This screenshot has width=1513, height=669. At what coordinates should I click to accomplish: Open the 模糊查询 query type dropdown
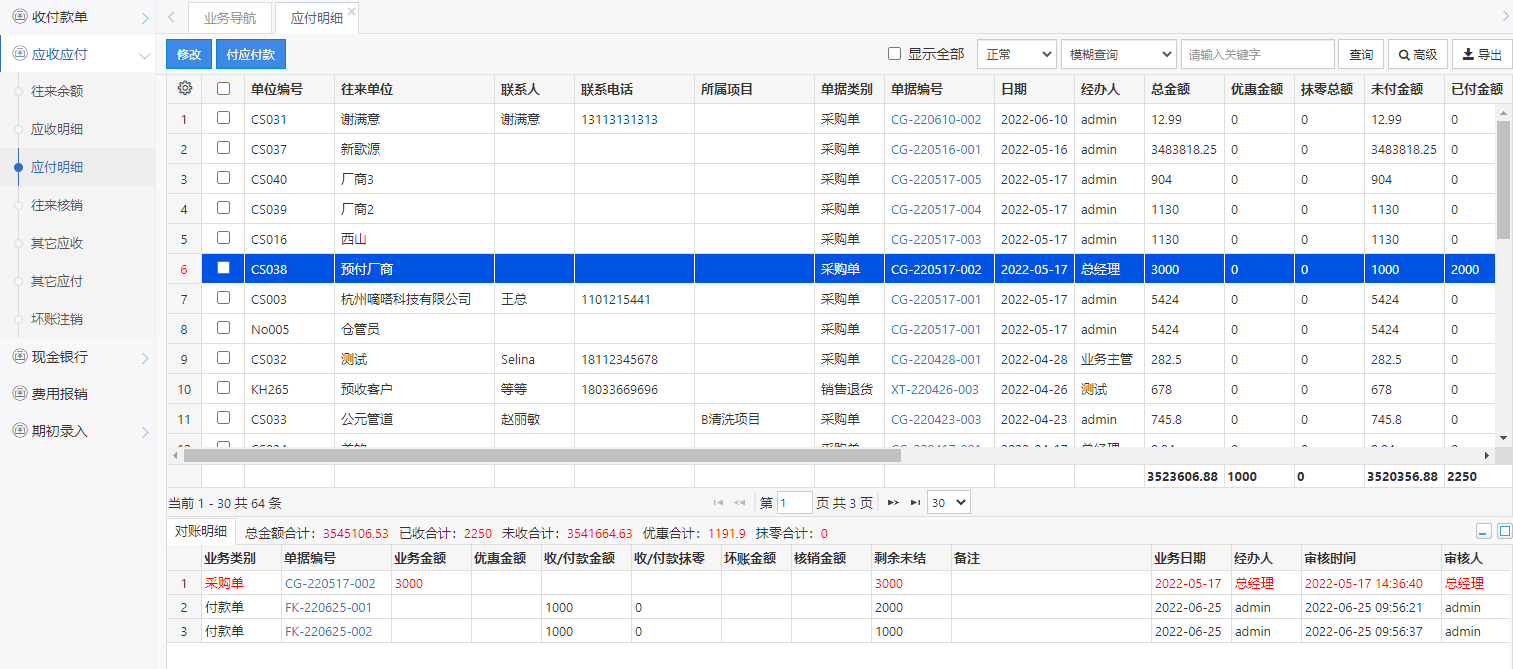(x=1118, y=54)
